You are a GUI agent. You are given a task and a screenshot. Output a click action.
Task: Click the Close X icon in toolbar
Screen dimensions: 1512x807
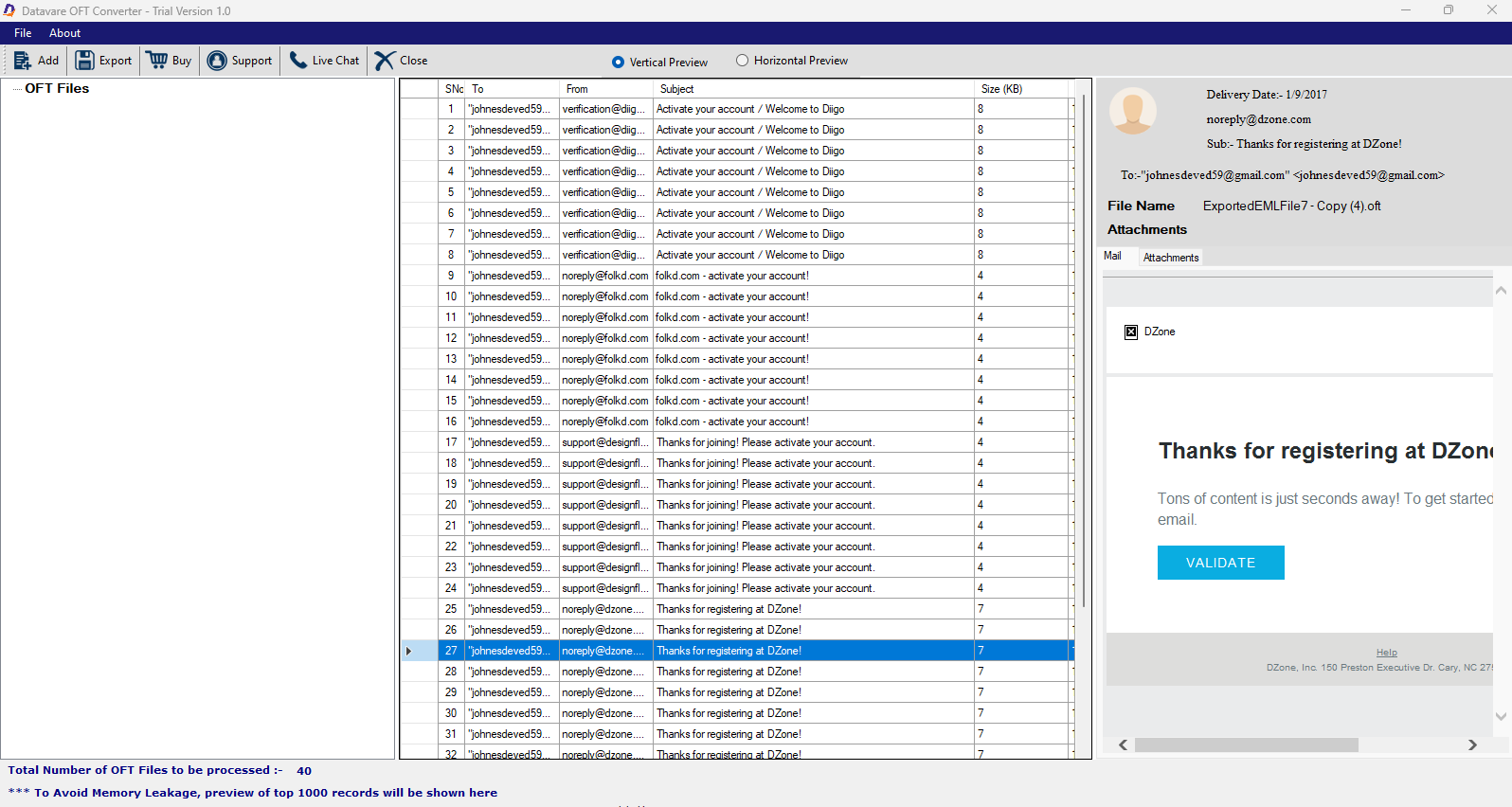pyautogui.click(x=384, y=61)
